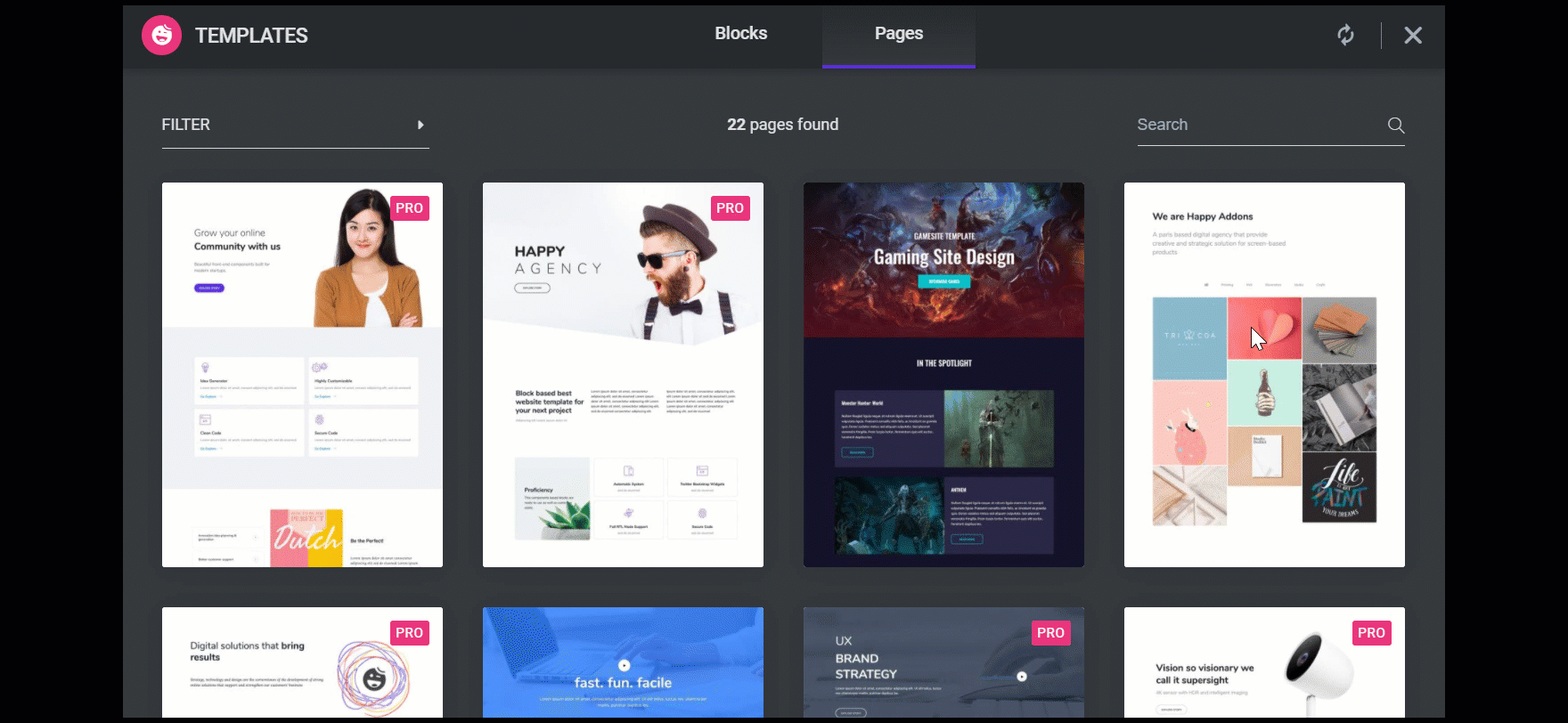
Task: Click play icon on UX Brand Strategy preview
Action: click(x=1022, y=677)
